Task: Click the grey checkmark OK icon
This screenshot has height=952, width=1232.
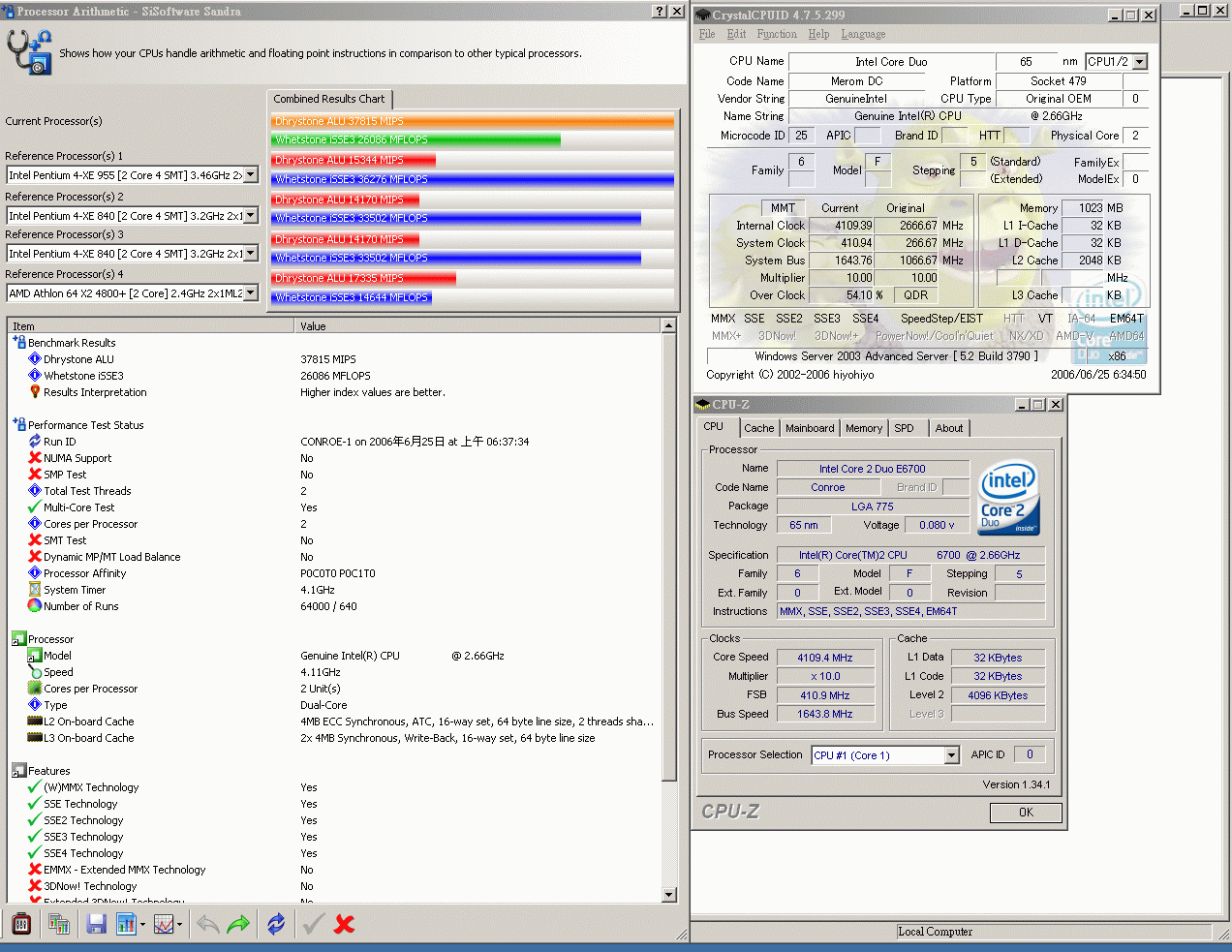Action: [x=313, y=925]
